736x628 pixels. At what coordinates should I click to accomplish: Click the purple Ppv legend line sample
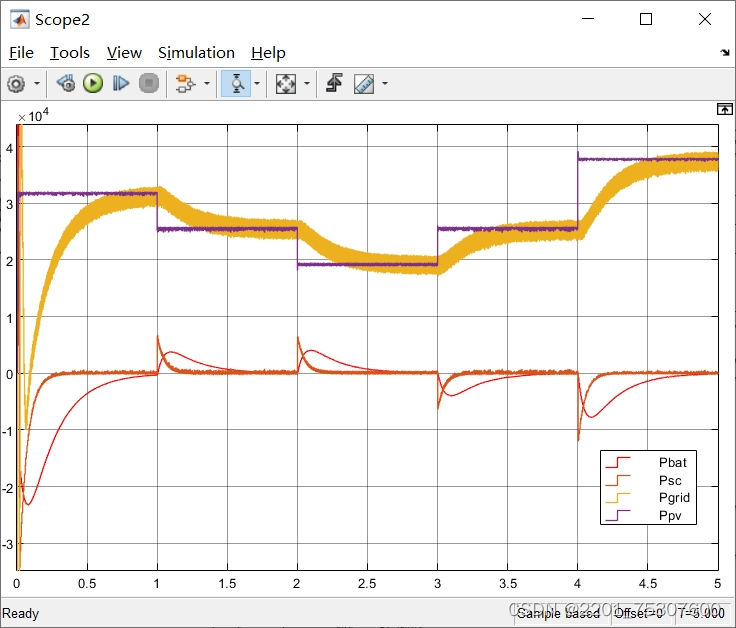[618, 515]
